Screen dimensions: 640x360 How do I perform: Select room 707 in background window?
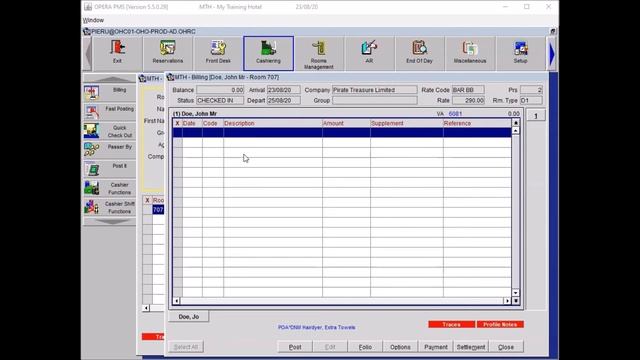[158, 210]
